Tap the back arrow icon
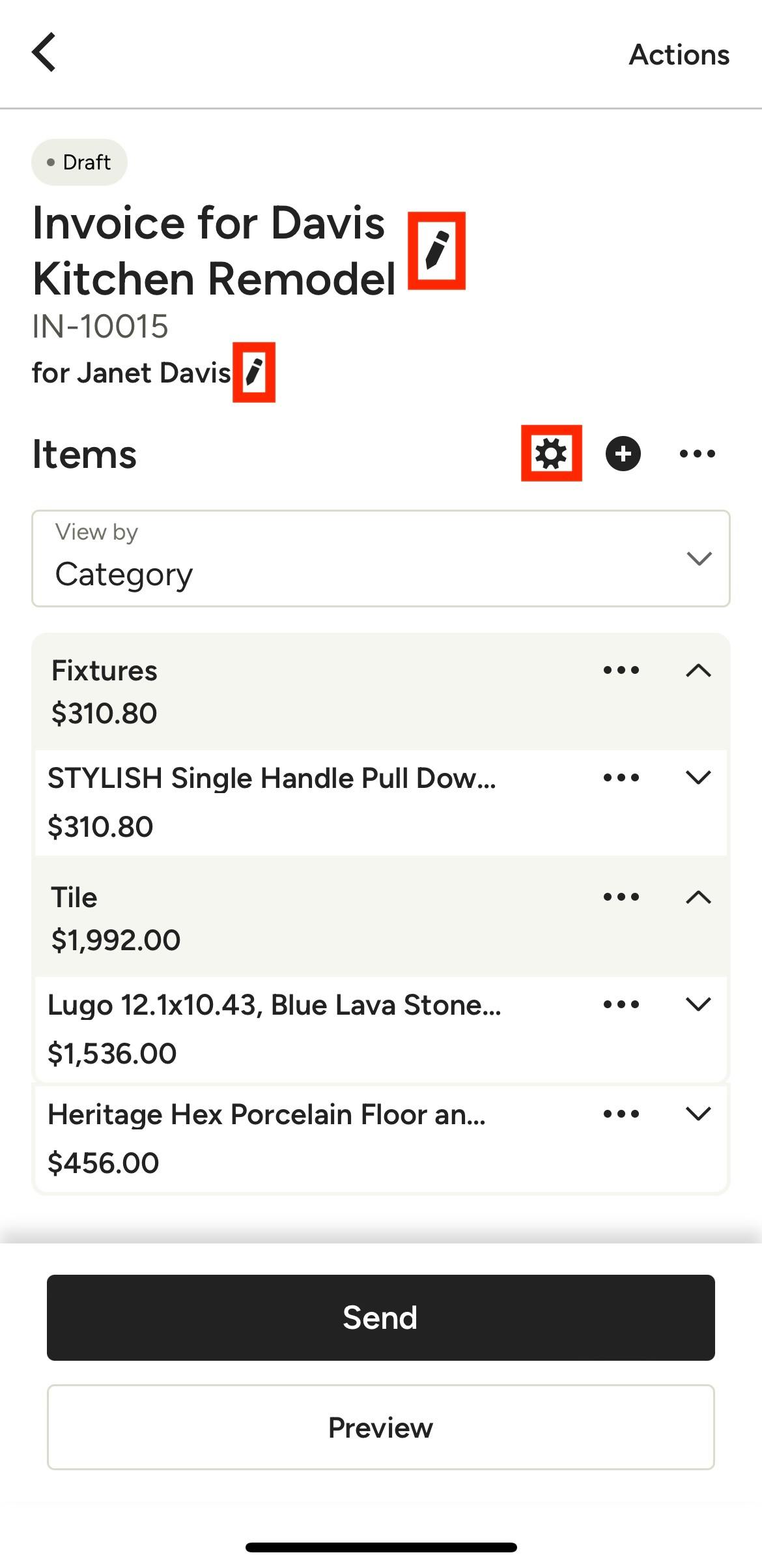This screenshot has height=1568, width=762. (x=44, y=52)
